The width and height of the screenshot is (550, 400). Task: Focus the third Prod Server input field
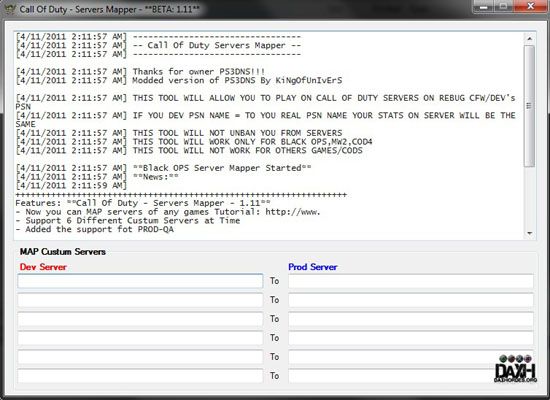[x=411, y=319]
